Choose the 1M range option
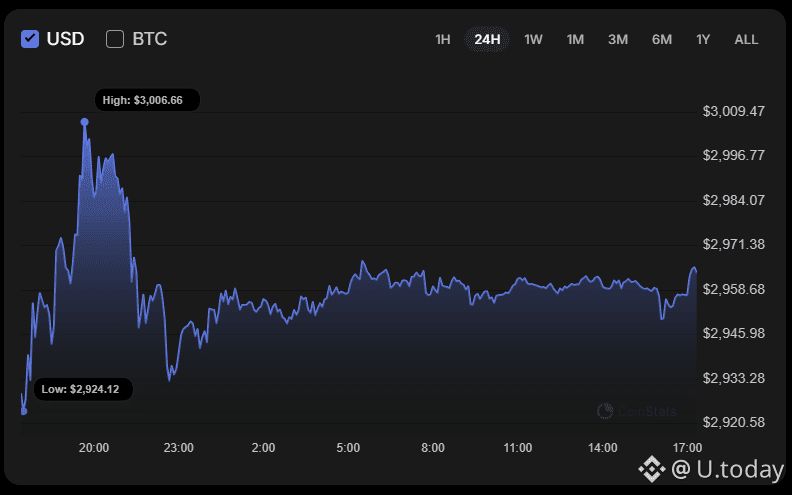This screenshot has width=792, height=495. pyautogui.click(x=575, y=39)
